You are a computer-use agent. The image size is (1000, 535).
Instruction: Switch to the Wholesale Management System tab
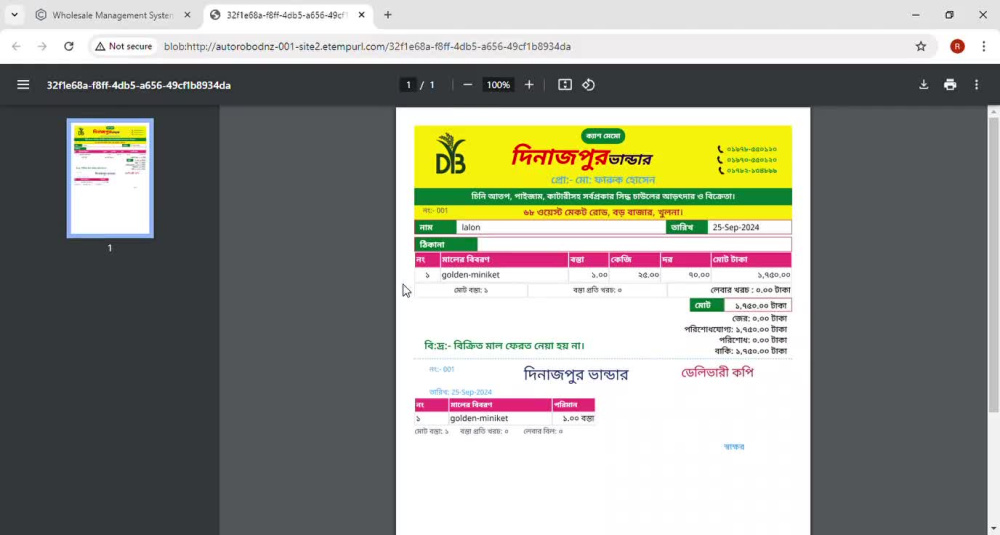coord(112,15)
